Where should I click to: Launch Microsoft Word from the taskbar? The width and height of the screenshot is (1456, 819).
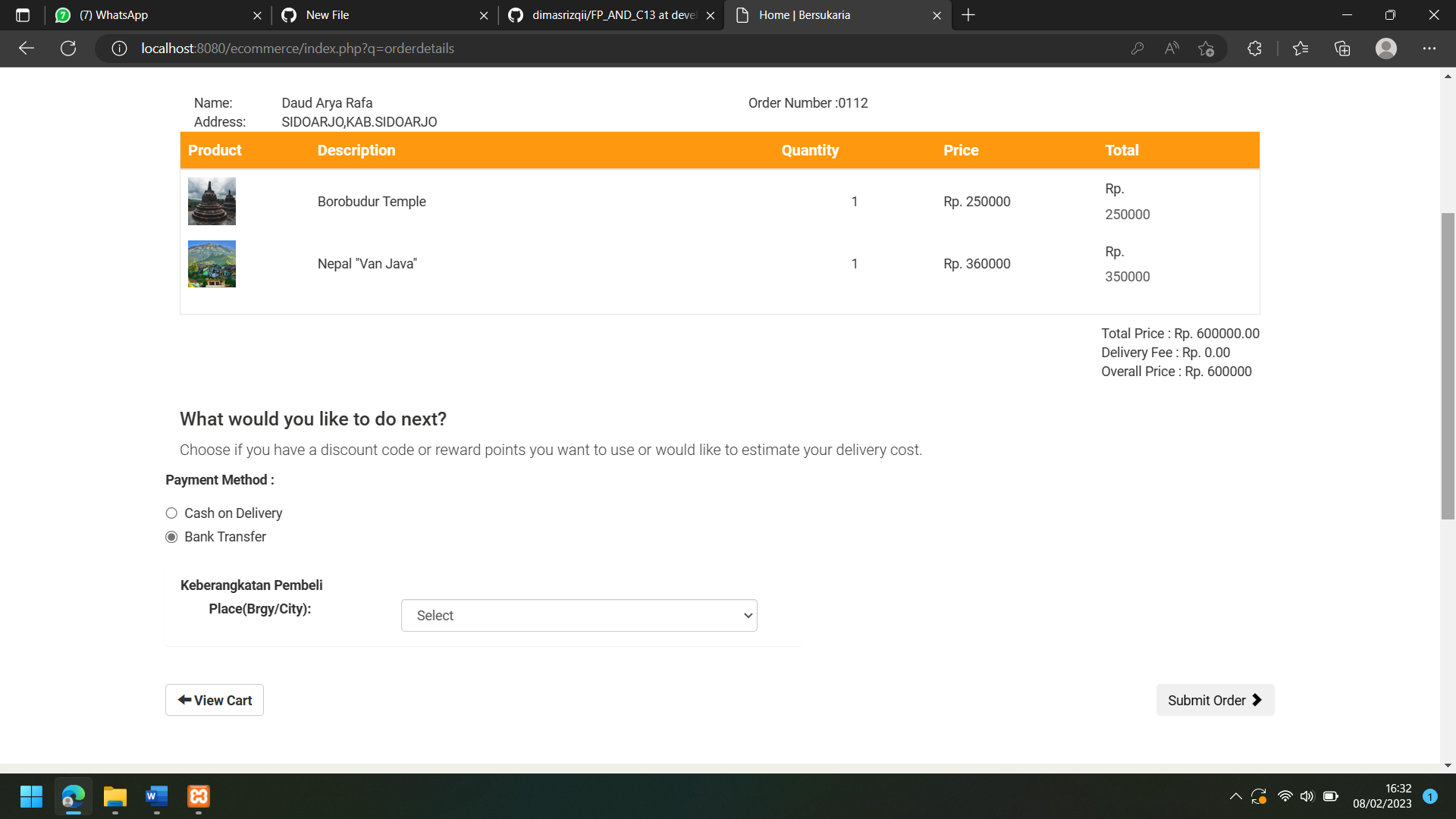(156, 796)
